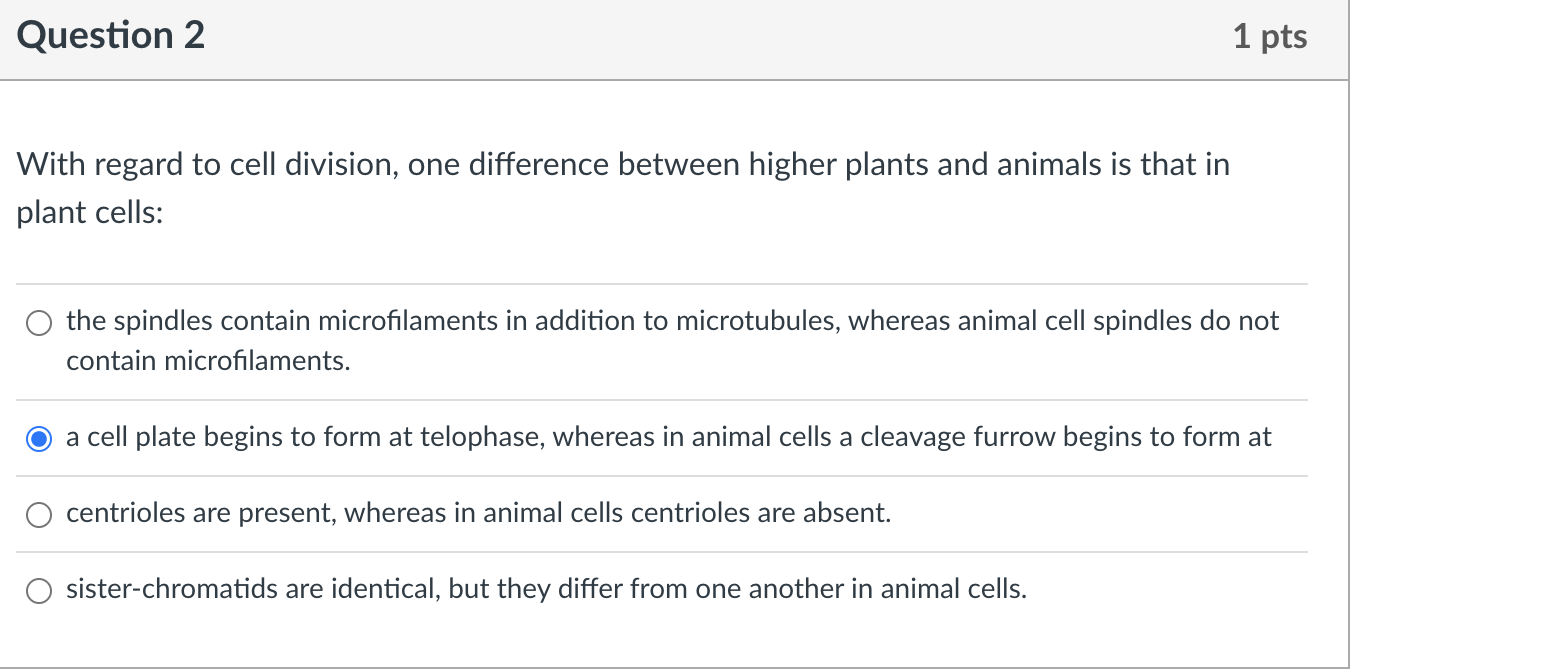Click the wrapped line "contain microfilaments." in first answer
Image resolution: width=1560 pixels, height=670 pixels.
[208, 361]
